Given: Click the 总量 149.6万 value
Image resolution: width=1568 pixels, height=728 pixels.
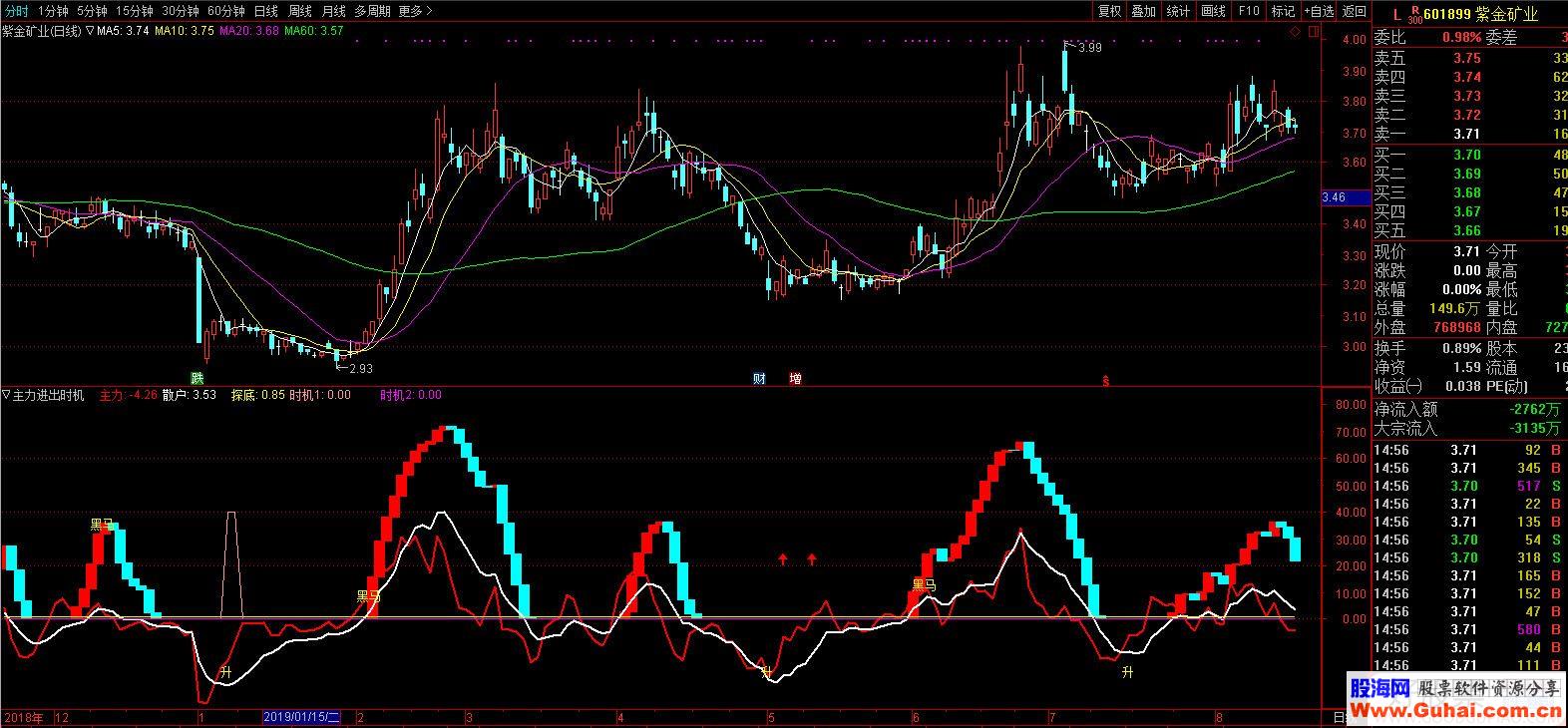Looking at the screenshot, I should tap(1453, 308).
